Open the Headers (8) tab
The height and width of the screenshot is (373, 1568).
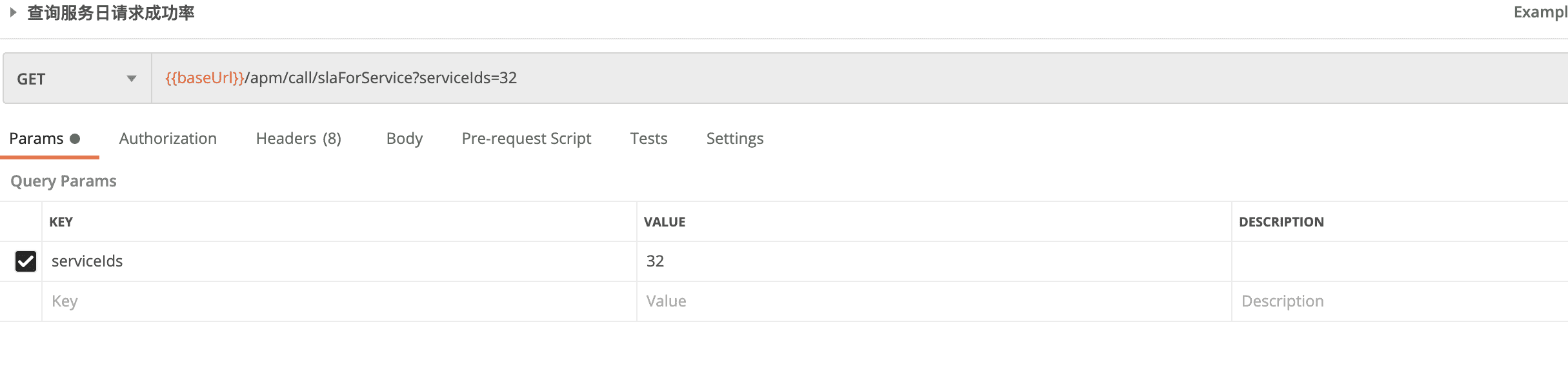(x=298, y=139)
